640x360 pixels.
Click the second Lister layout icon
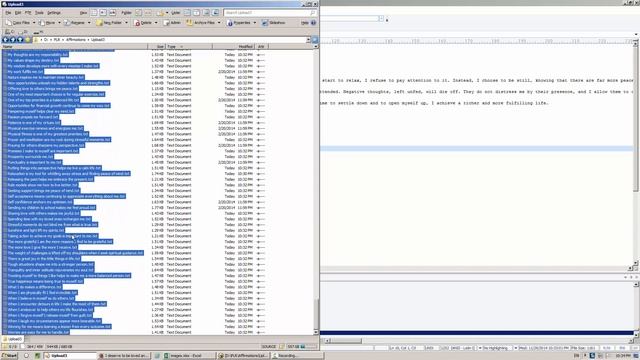[x=197, y=13]
